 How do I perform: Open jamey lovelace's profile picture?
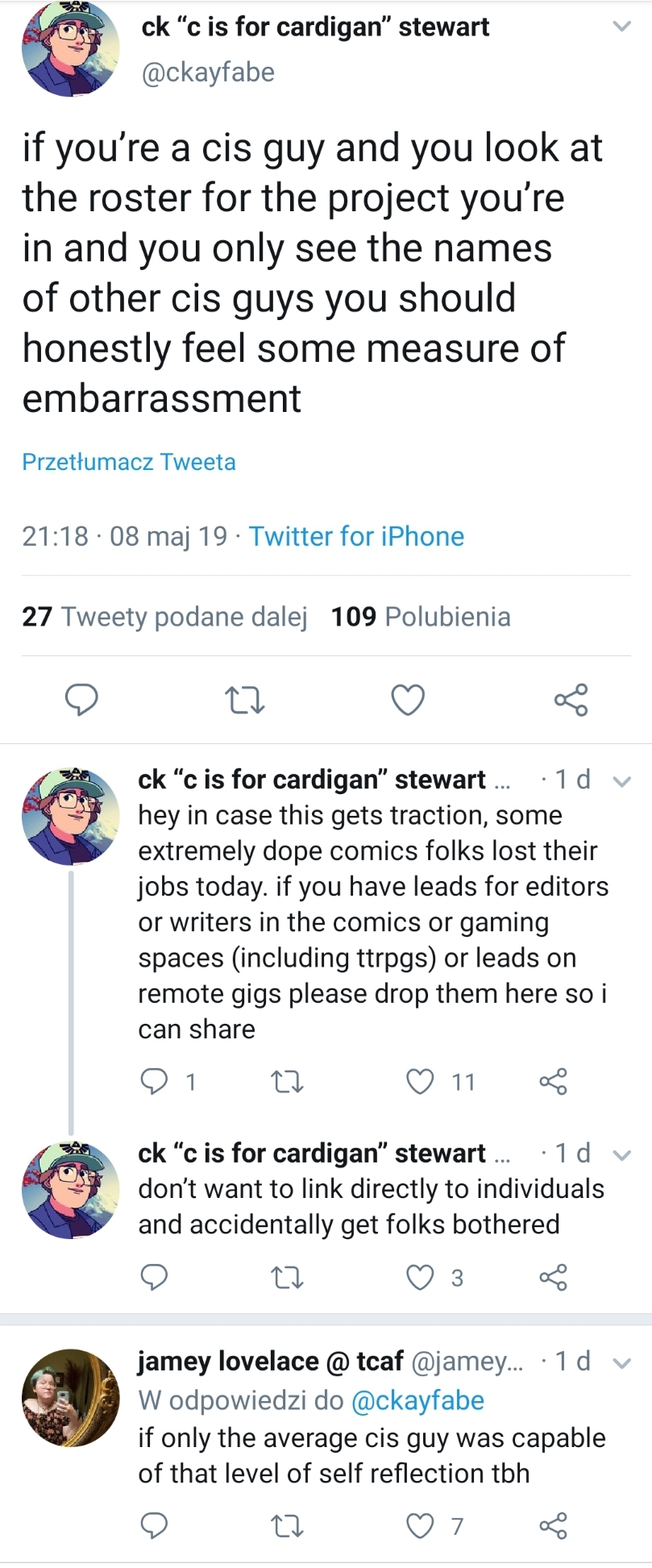(70, 1398)
